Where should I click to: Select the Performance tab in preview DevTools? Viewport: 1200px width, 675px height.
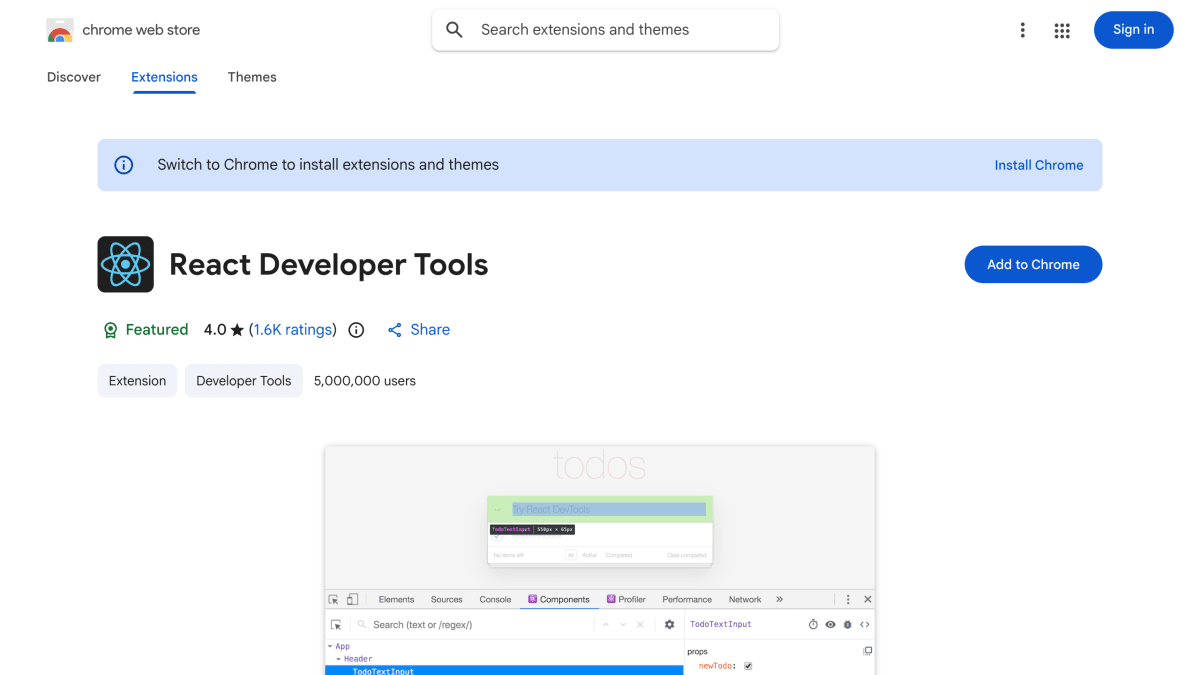687,600
